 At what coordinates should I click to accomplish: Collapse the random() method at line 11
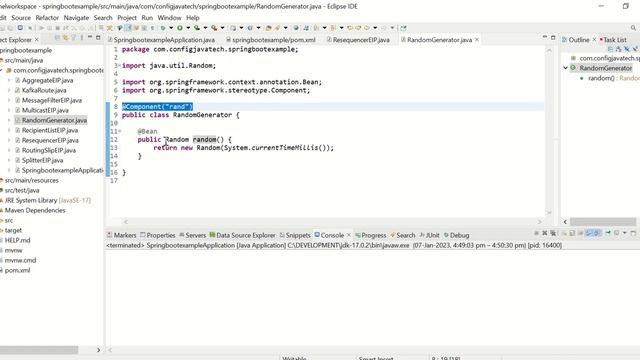click(x=119, y=131)
